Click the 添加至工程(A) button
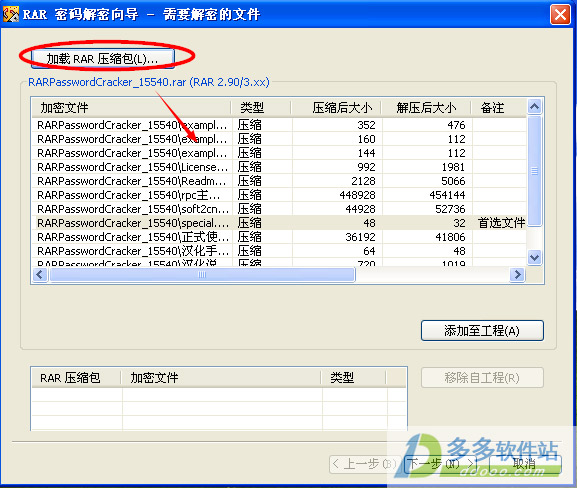The width and height of the screenshot is (577, 488). [x=482, y=330]
